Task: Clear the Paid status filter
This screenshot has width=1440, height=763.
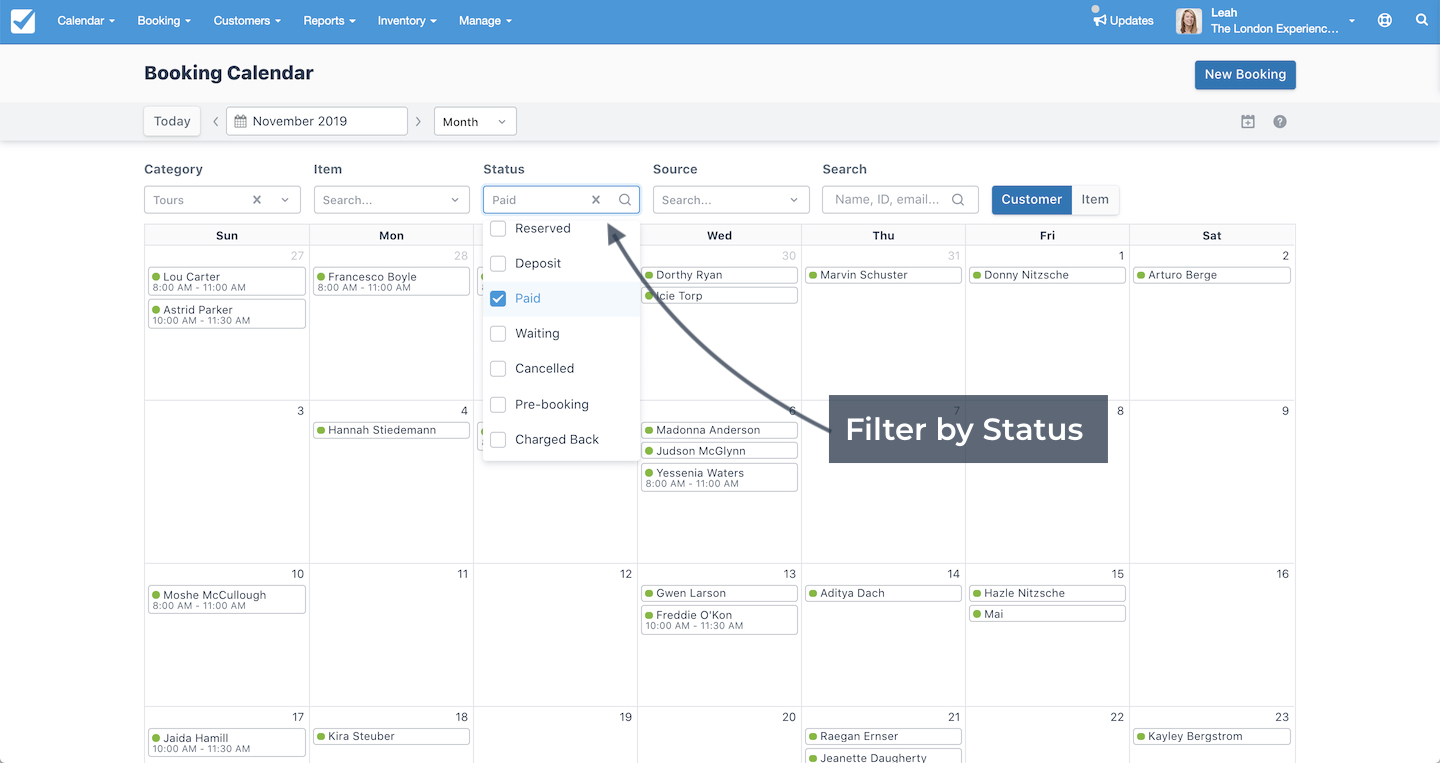Action: [x=596, y=200]
